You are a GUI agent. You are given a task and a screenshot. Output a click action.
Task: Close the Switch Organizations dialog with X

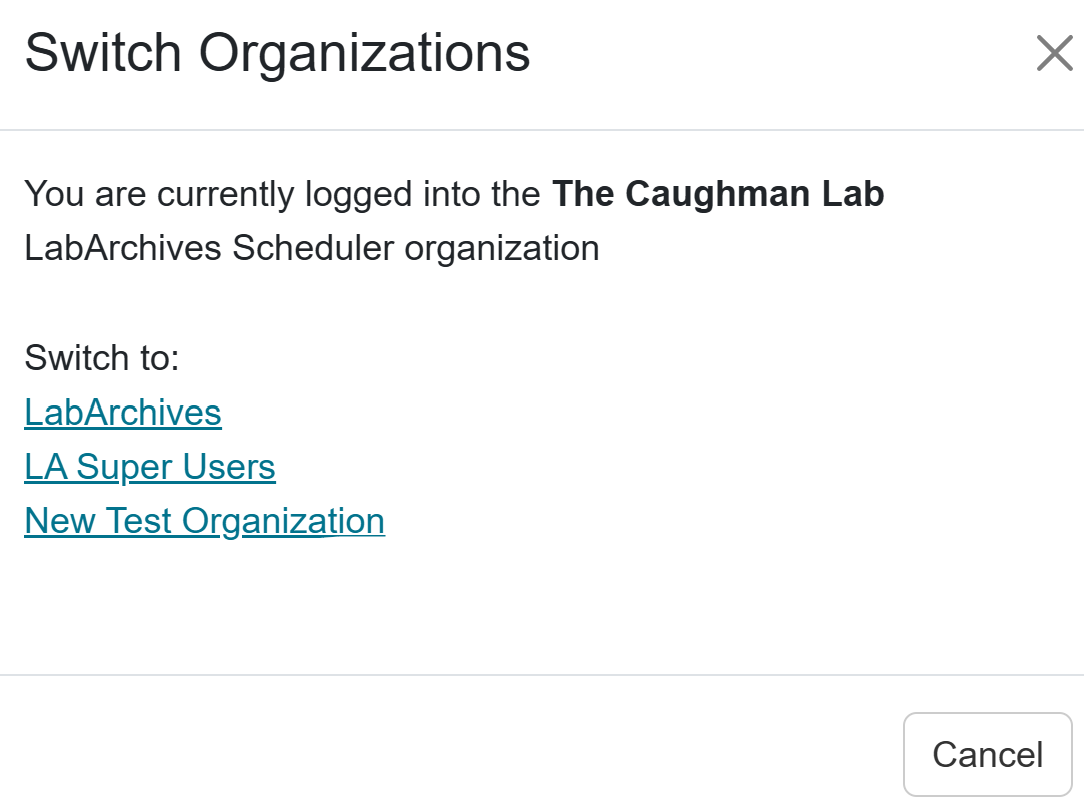pos(1054,54)
